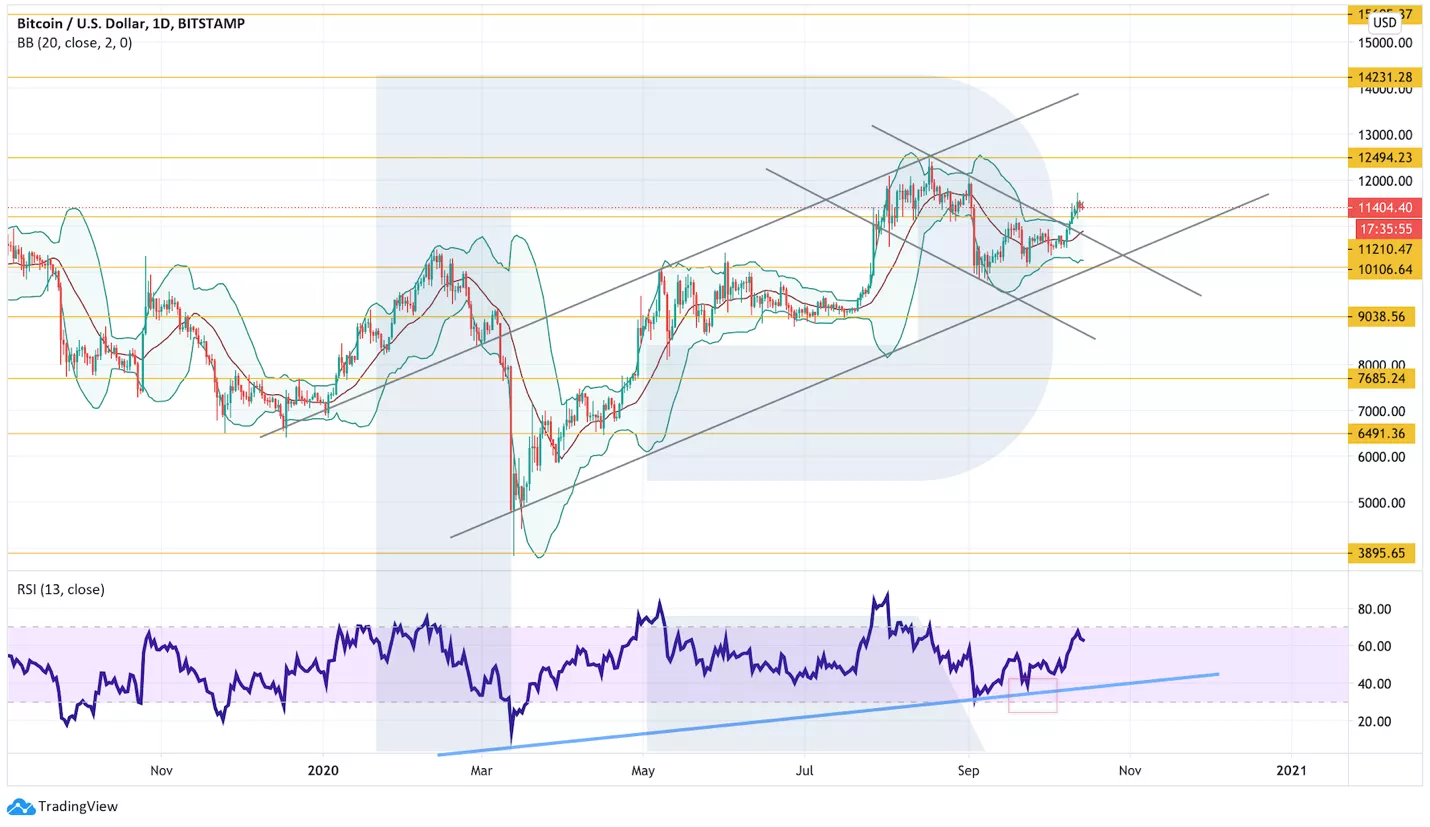Screen dimensions: 1430x827
Task: Click the 3895.65 bottom level label
Action: coord(1383,552)
